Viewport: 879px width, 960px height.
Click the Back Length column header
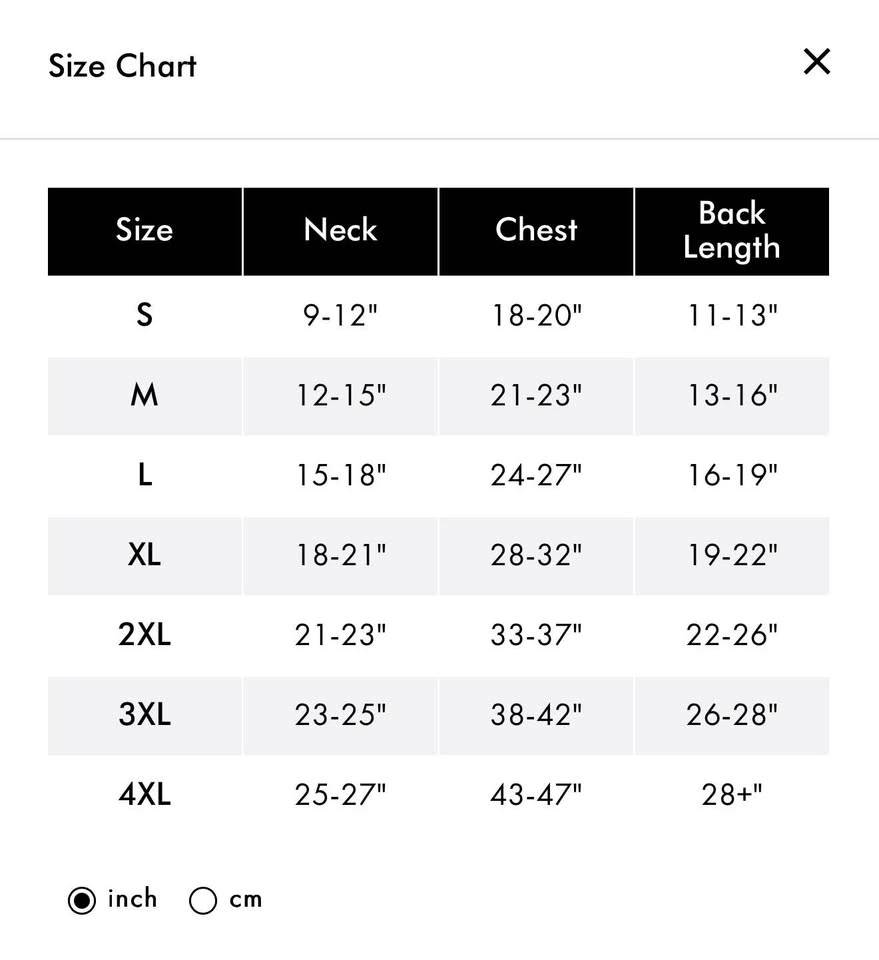[x=732, y=230]
